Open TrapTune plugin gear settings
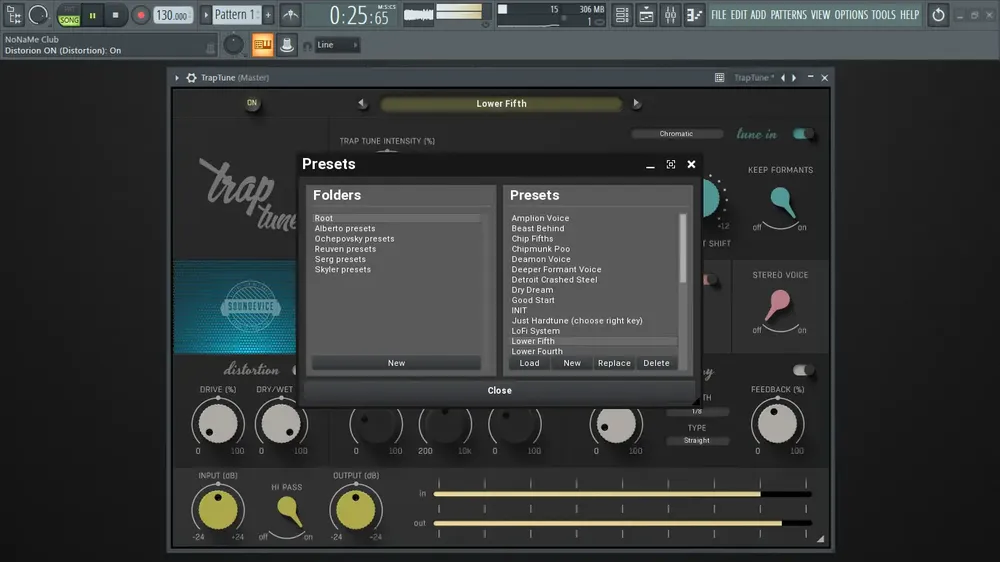 [x=191, y=78]
